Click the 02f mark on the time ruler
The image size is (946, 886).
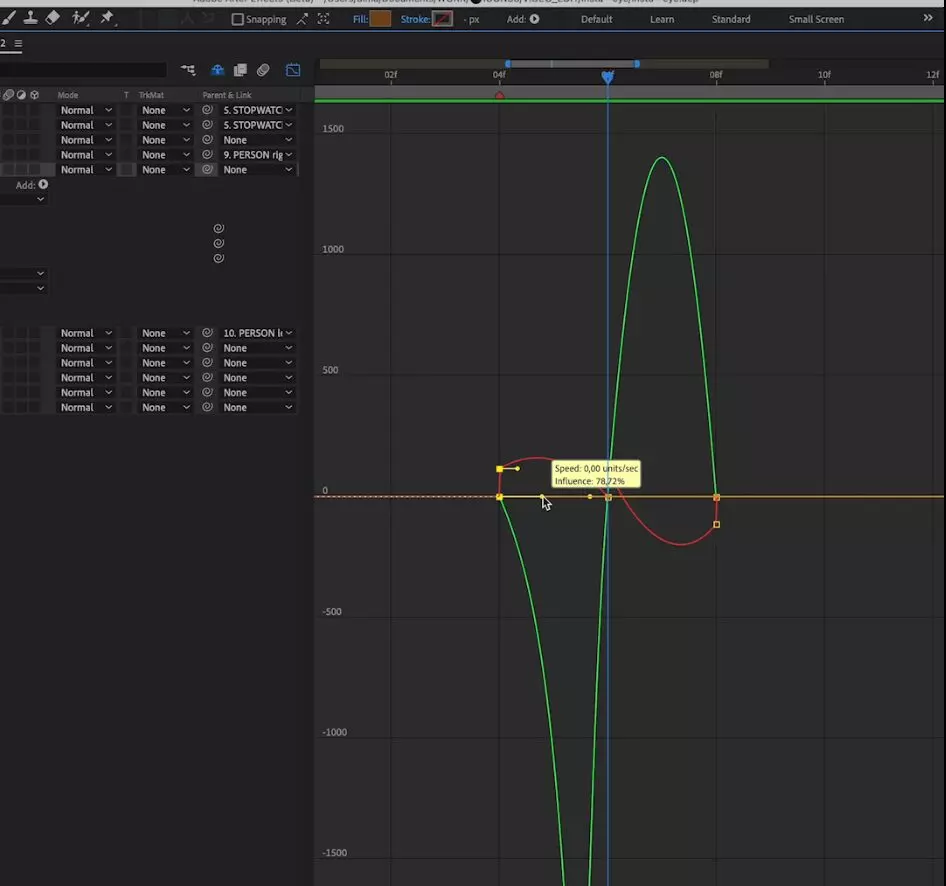(391, 75)
